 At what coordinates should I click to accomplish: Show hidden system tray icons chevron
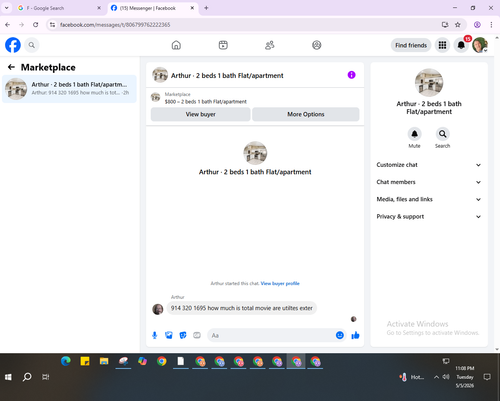click(436, 377)
